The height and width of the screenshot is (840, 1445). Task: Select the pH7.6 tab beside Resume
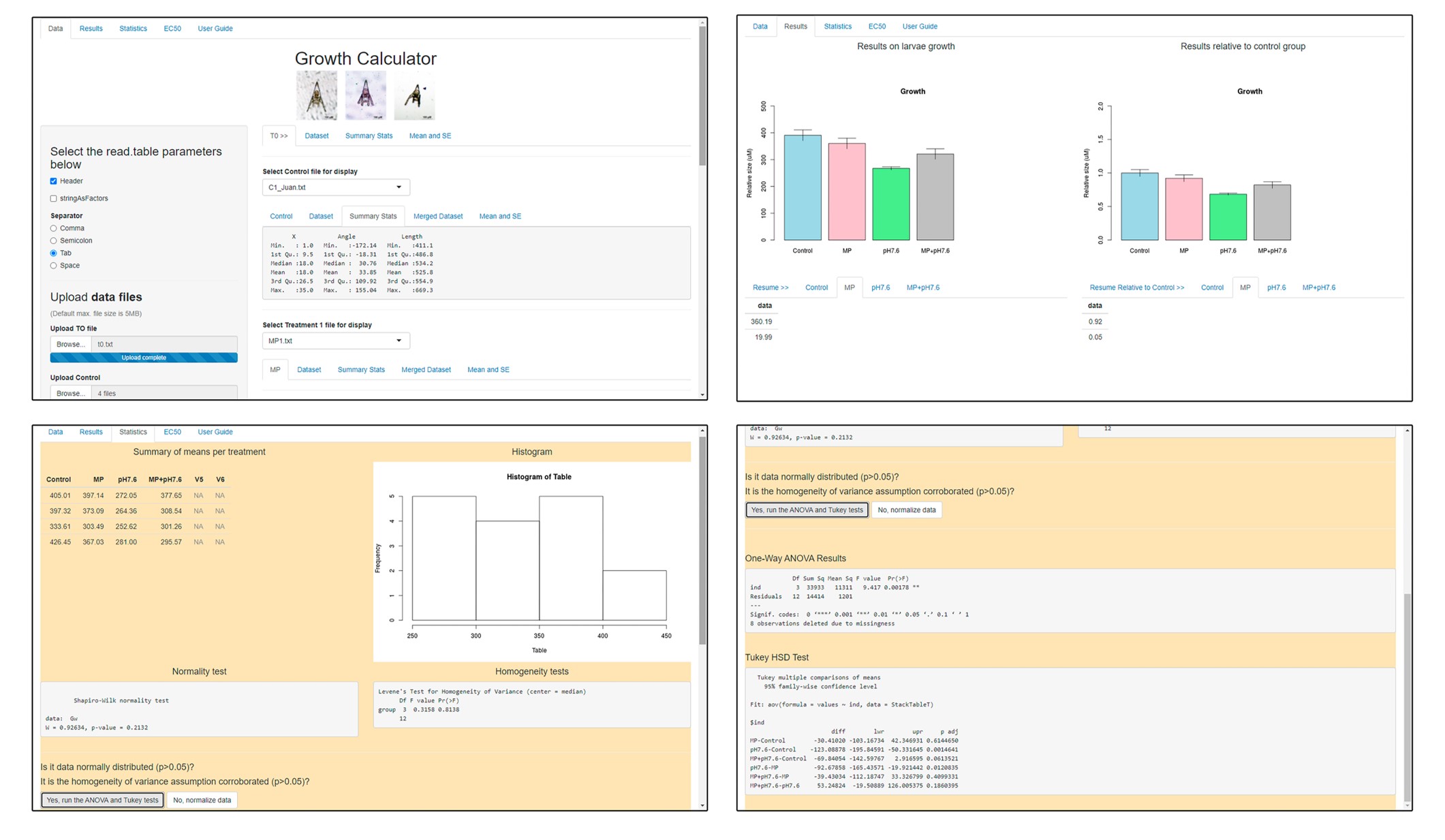click(880, 287)
